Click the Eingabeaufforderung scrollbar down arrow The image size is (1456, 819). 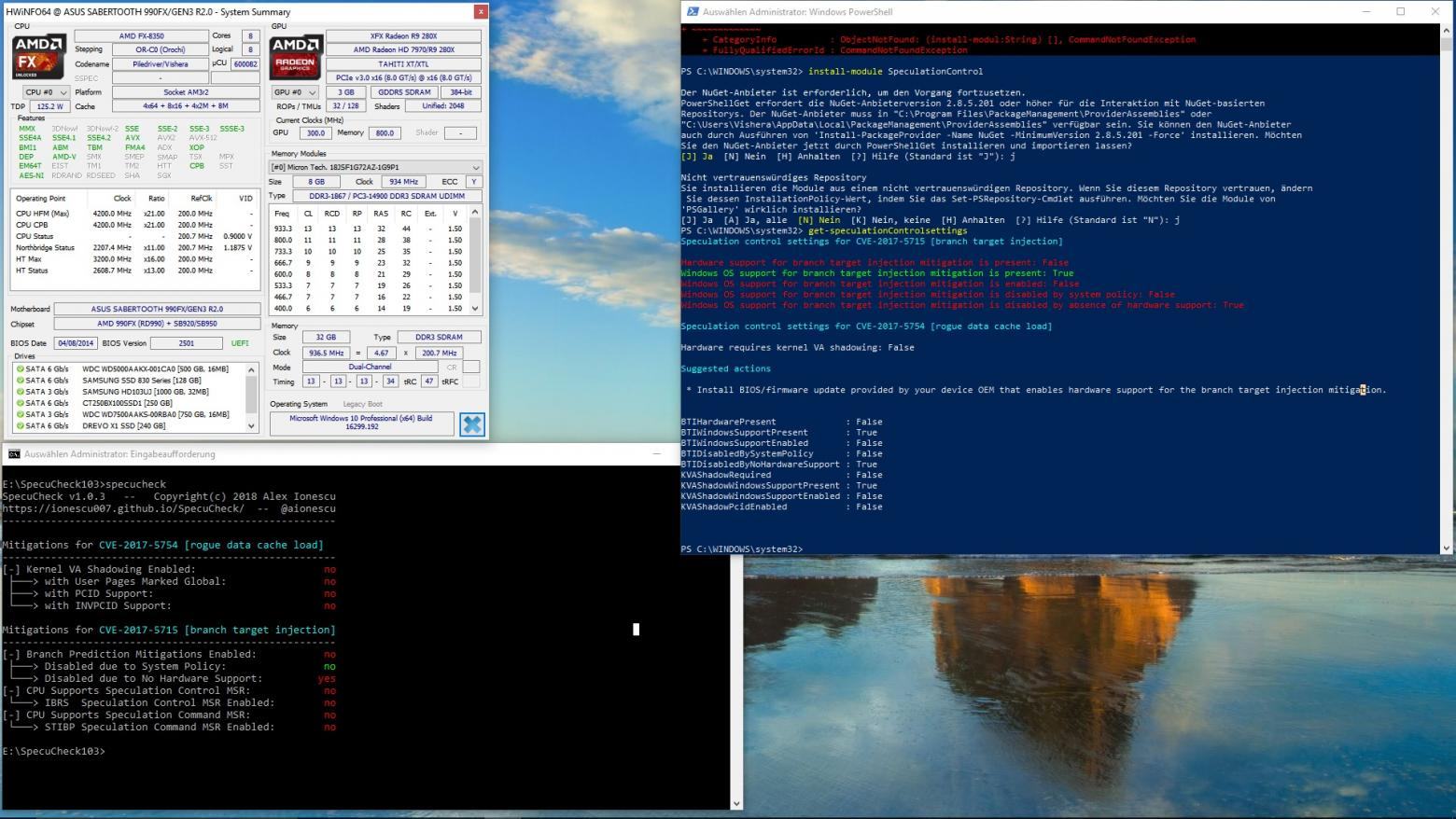pyautogui.click(x=736, y=803)
